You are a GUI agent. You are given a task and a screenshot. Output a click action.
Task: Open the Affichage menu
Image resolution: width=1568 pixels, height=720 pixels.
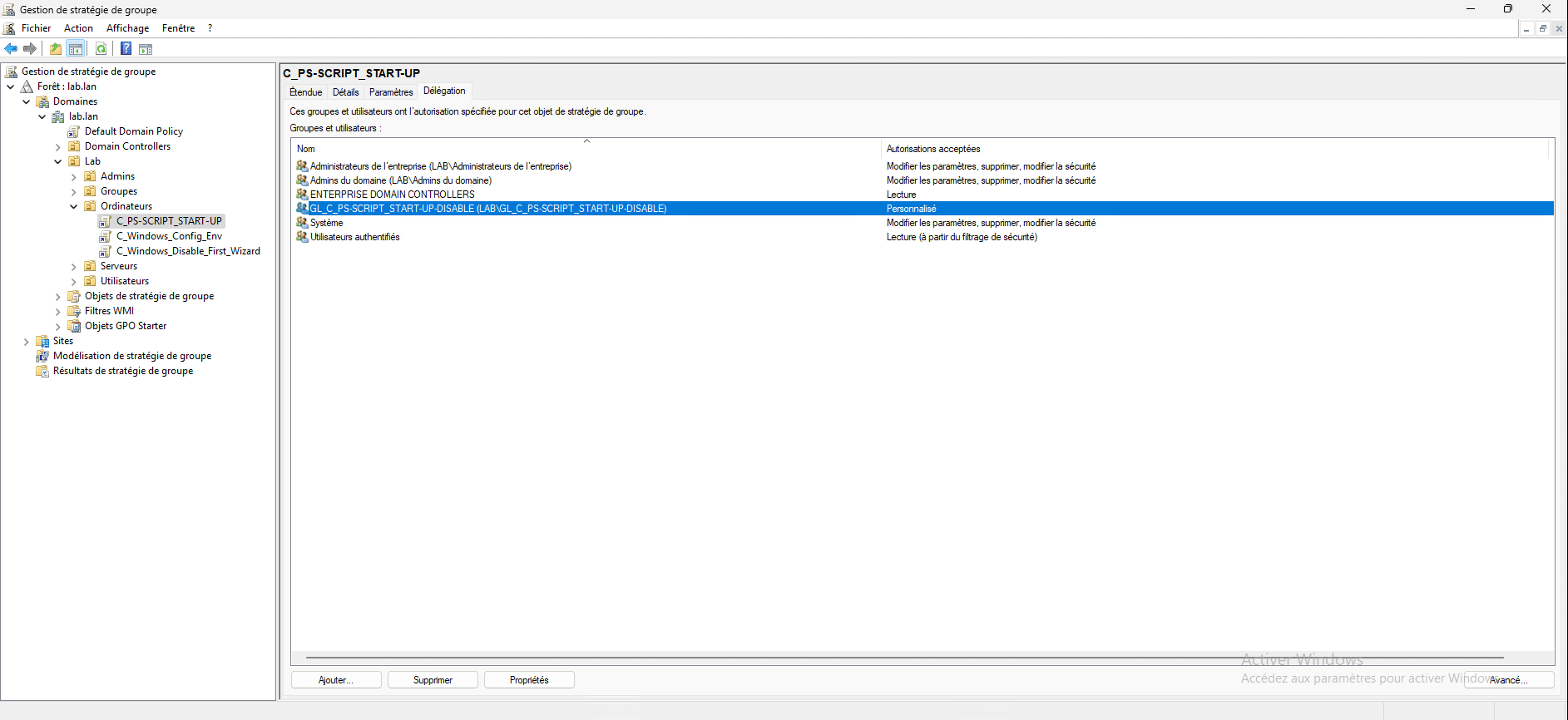tap(127, 28)
